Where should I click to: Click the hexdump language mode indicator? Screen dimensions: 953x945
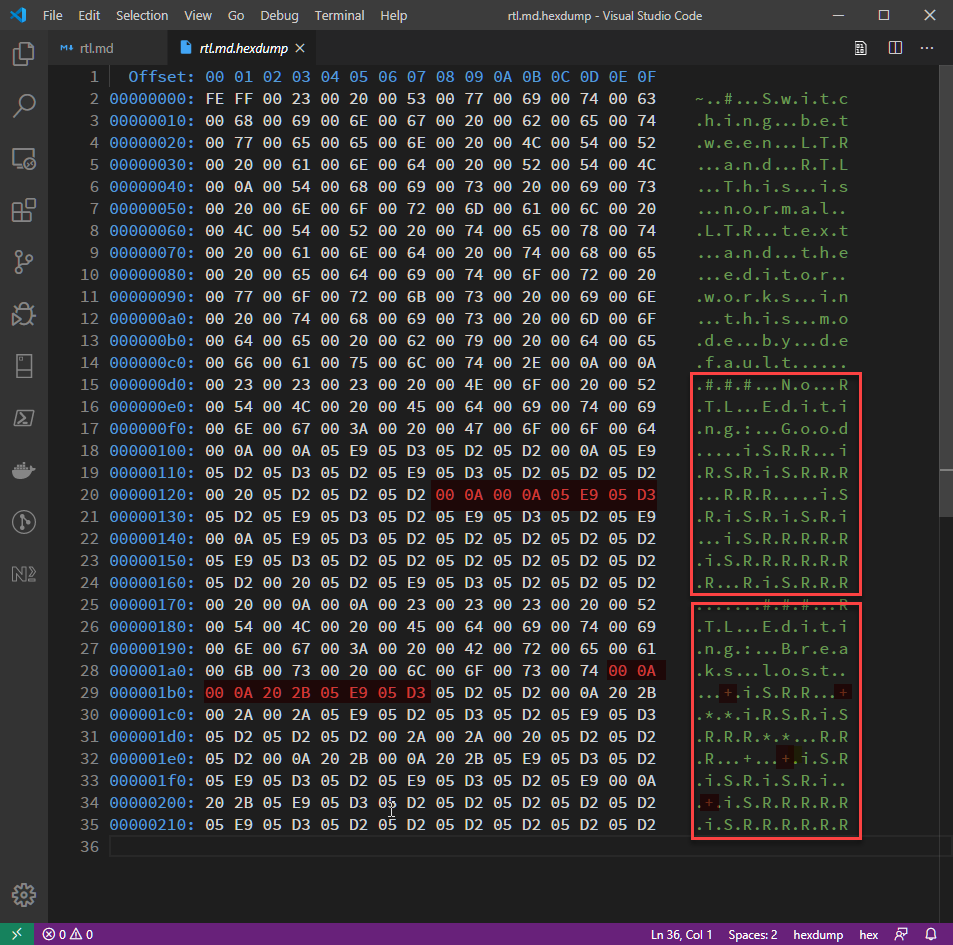[x=818, y=934]
